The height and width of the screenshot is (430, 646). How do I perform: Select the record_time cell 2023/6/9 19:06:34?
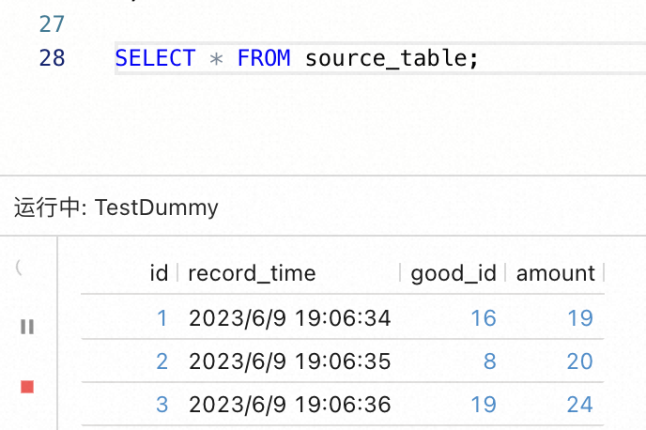point(289,318)
